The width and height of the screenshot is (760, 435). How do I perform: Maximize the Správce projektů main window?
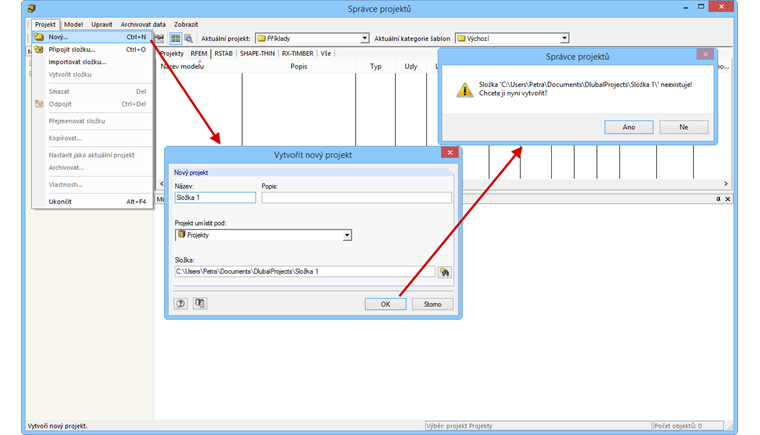click(x=701, y=7)
